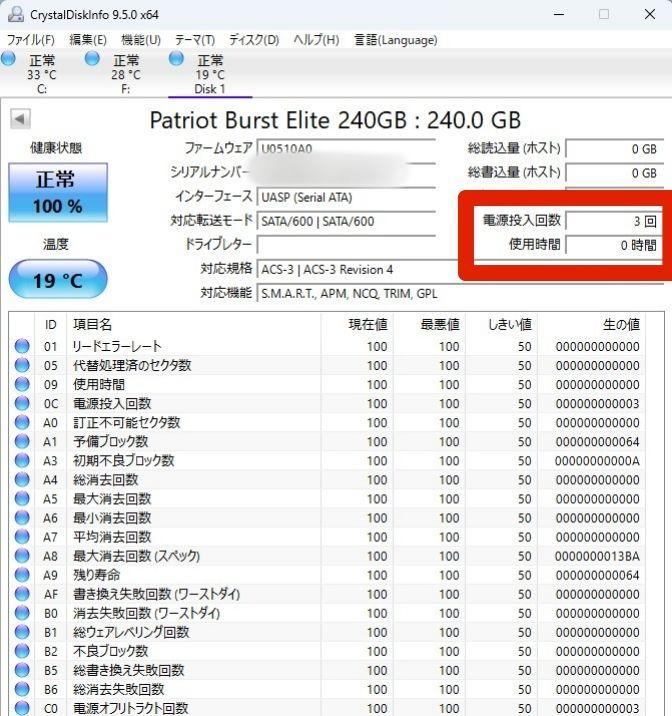
Task: Click raw value 0000000013BA
Action: [x=597, y=556]
